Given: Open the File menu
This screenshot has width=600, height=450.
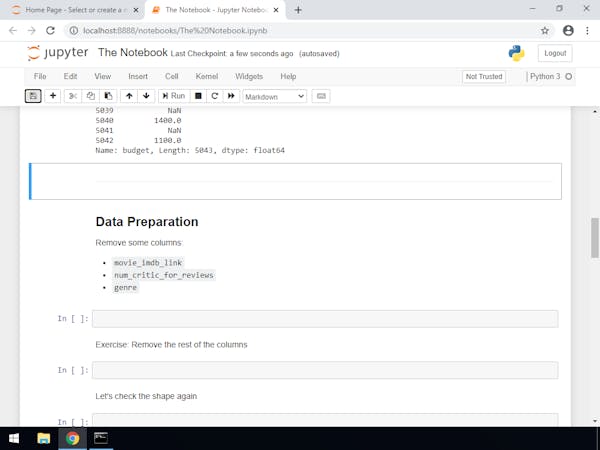Looking at the screenshot, I should click(x=40, y=77).
